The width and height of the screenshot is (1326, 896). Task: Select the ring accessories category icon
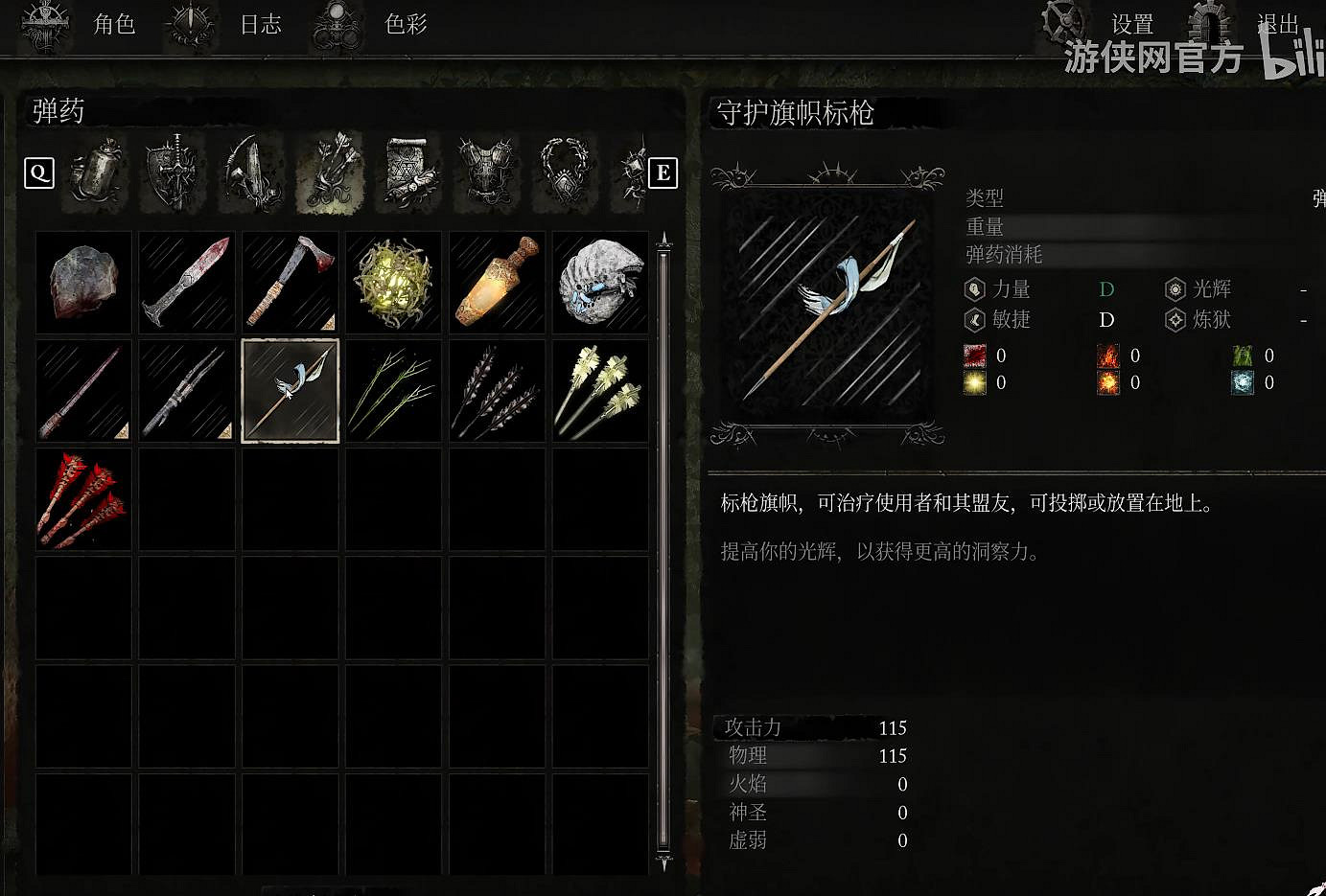[x=566, y=173]
